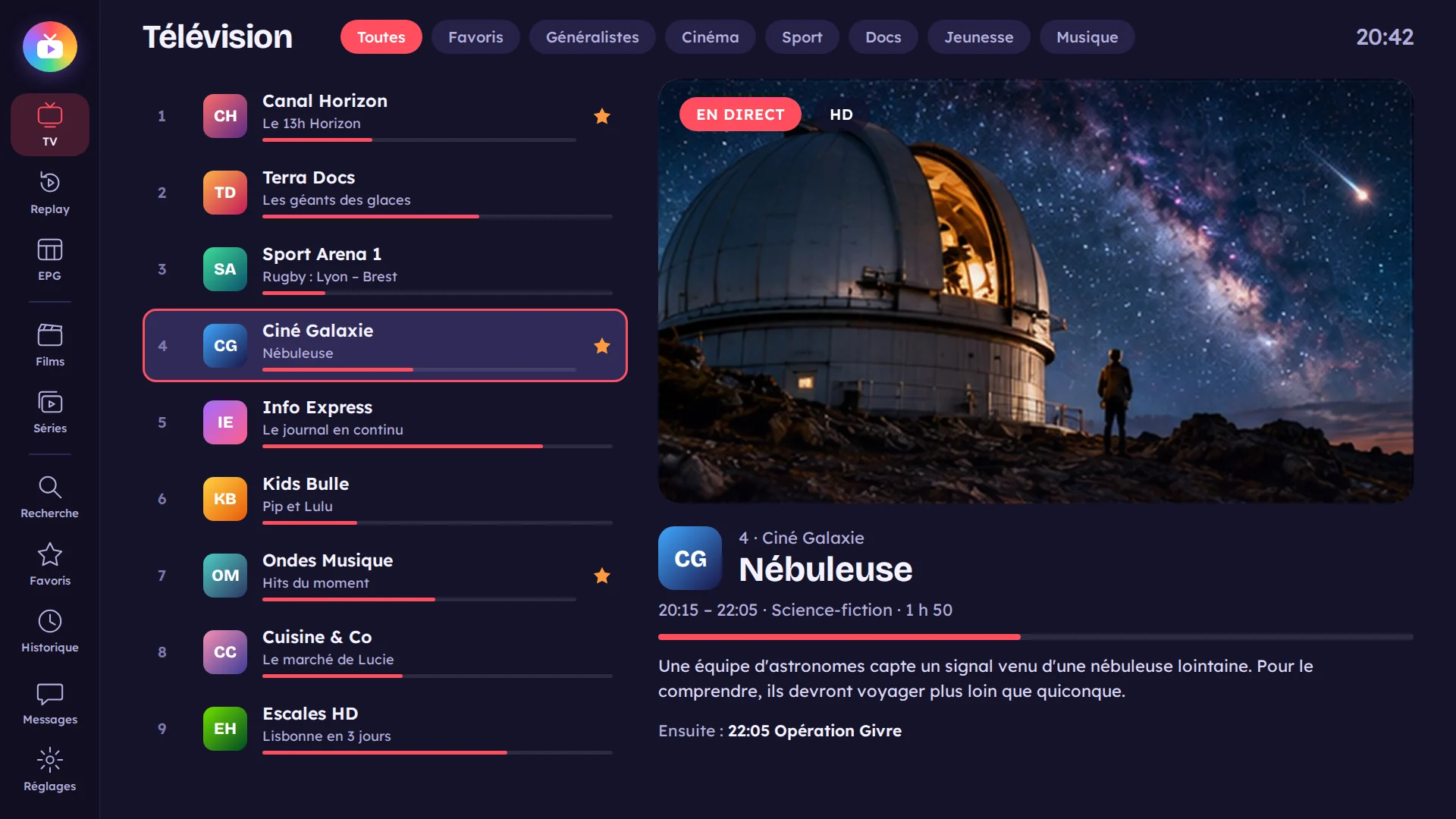
Task: Select the Sport filter tab
Action: pyautogui.click(x=802, y=37)
